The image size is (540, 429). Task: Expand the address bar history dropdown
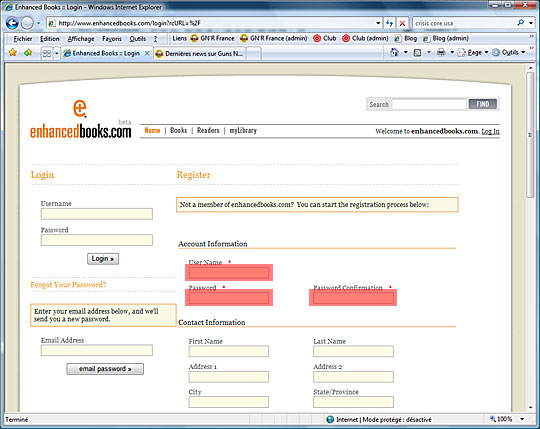pos(378,23)
